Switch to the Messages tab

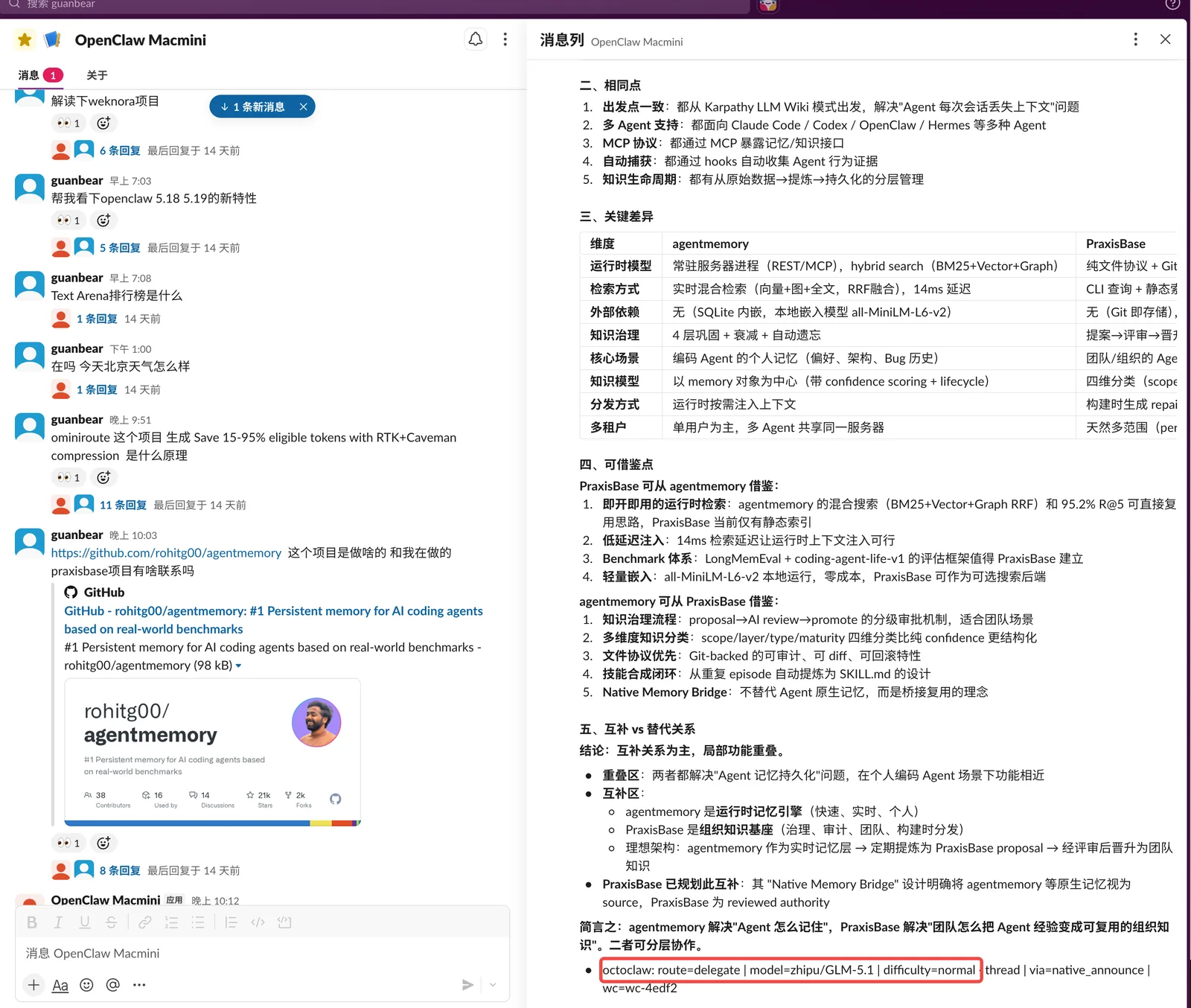pos(40,75)
